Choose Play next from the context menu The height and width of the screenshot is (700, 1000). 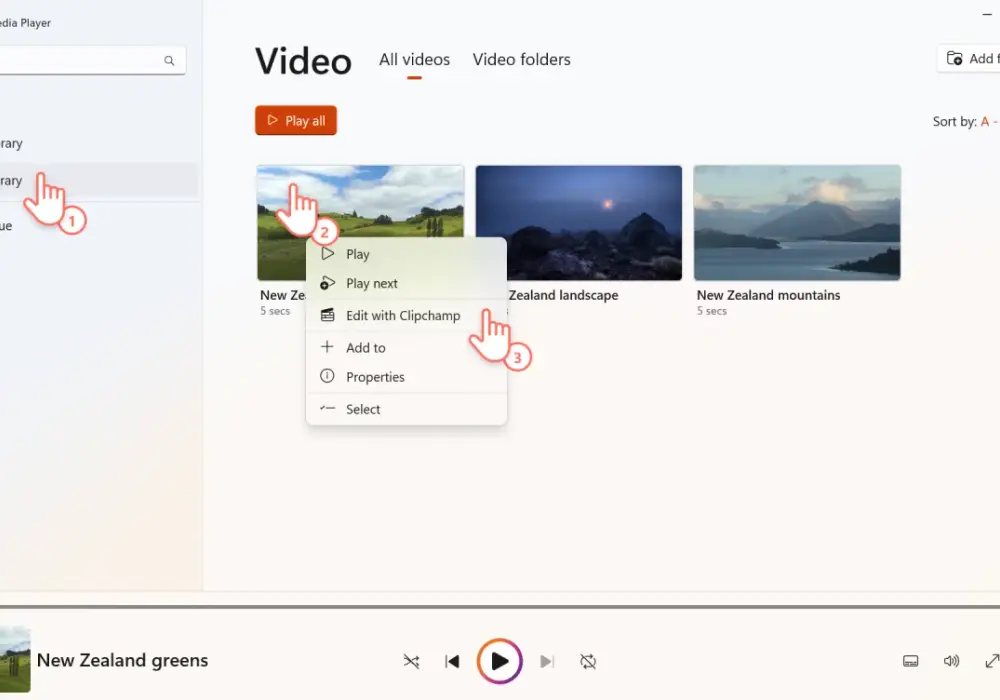[406, 283]
